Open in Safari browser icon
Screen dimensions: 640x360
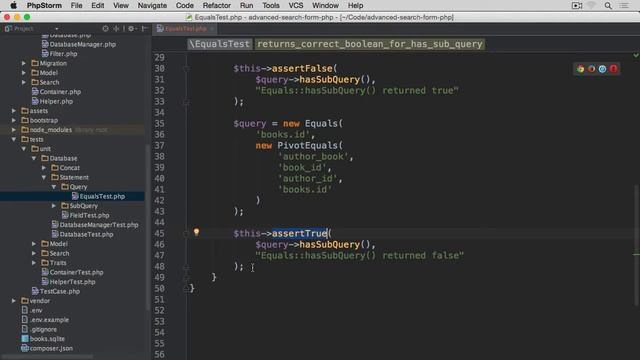(x=602, y=69)
